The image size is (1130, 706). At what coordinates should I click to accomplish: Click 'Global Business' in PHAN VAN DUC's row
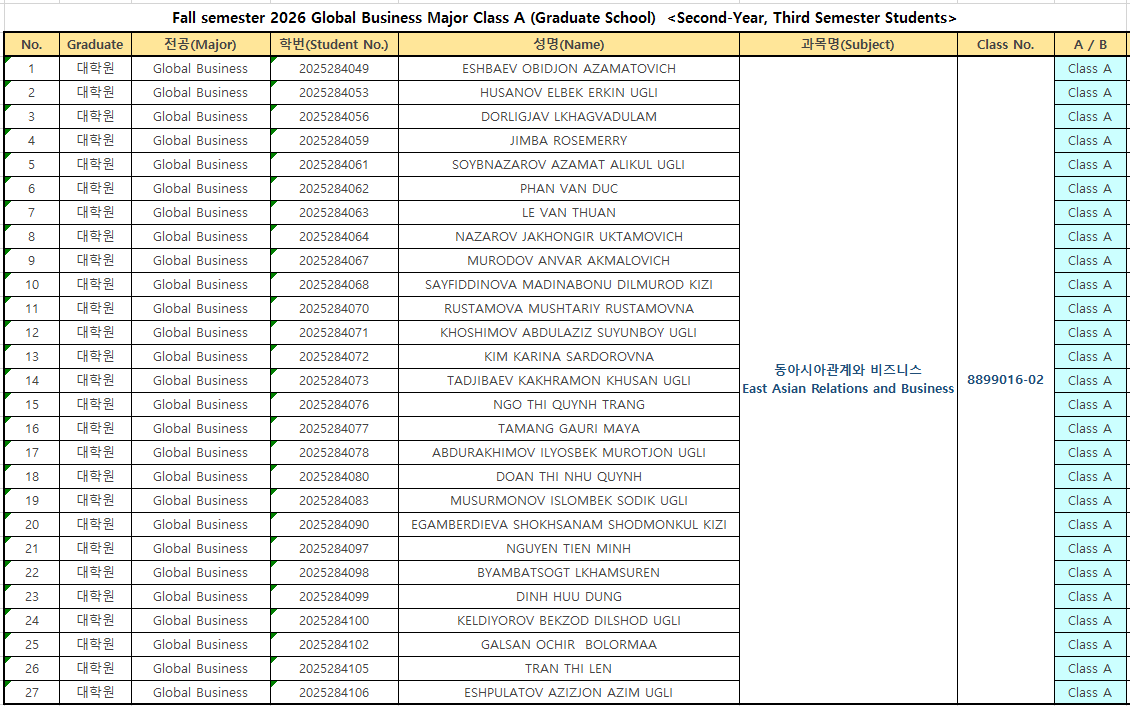pos(200,189)
